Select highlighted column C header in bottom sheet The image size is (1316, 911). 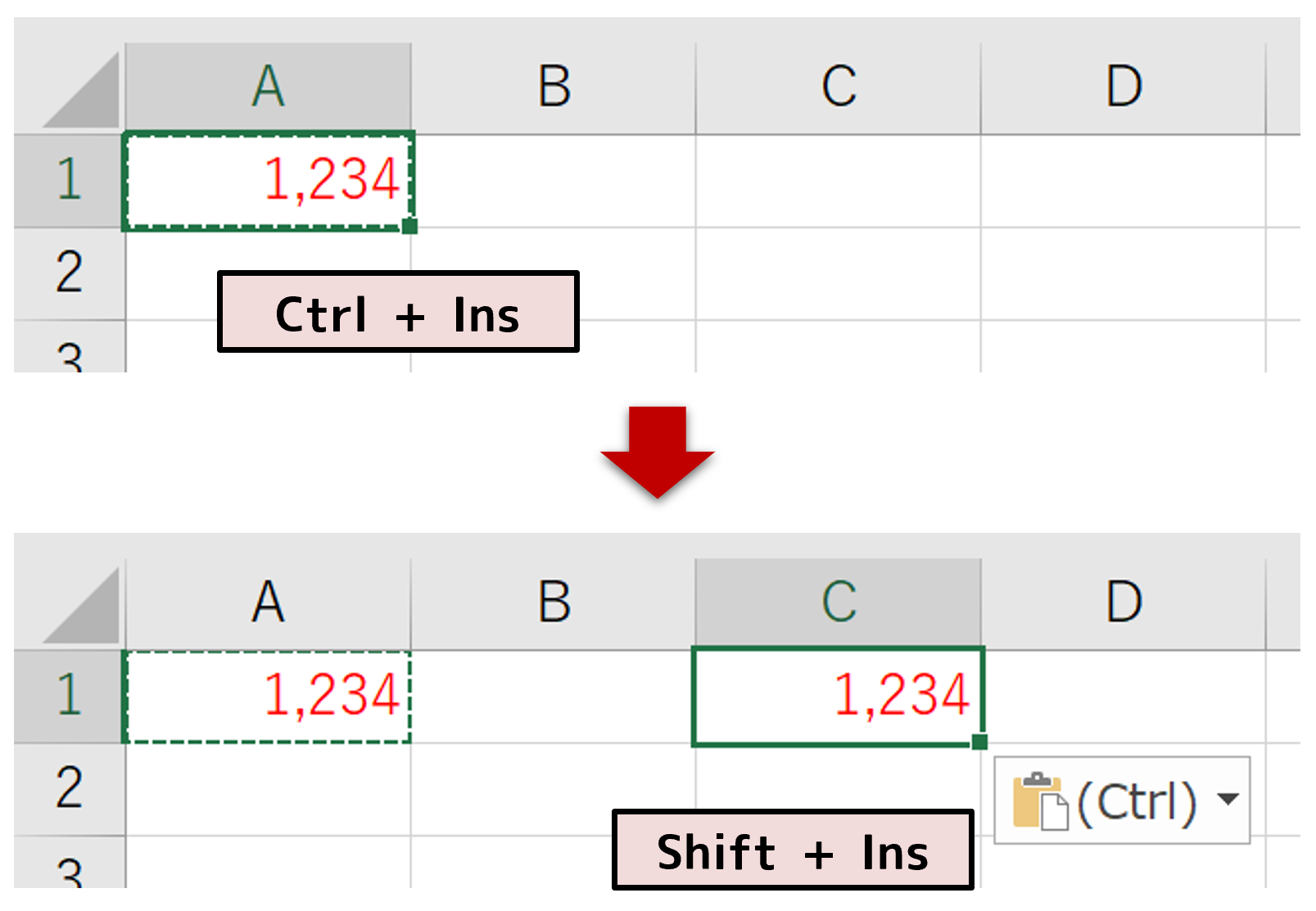click(839, 602)
